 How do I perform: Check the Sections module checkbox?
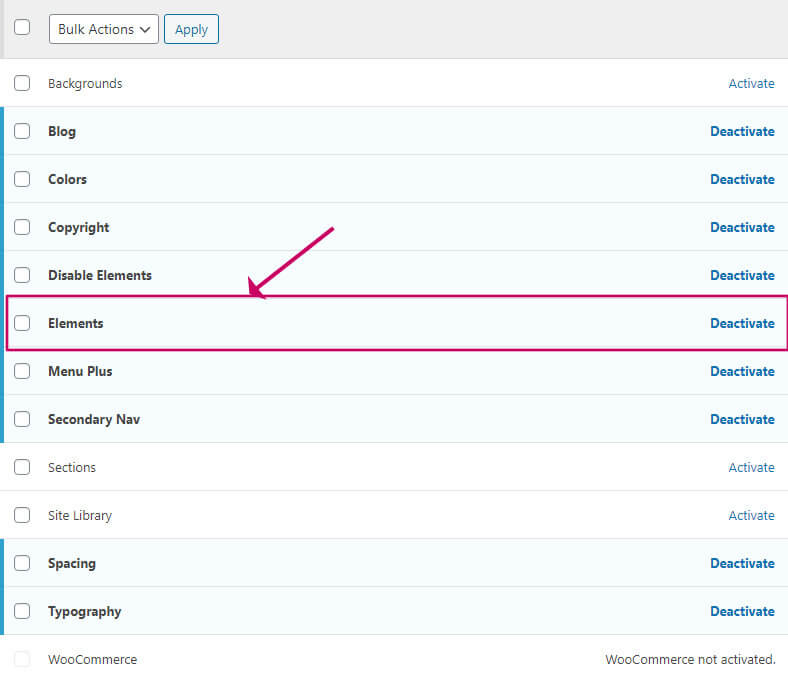[22, 467]
